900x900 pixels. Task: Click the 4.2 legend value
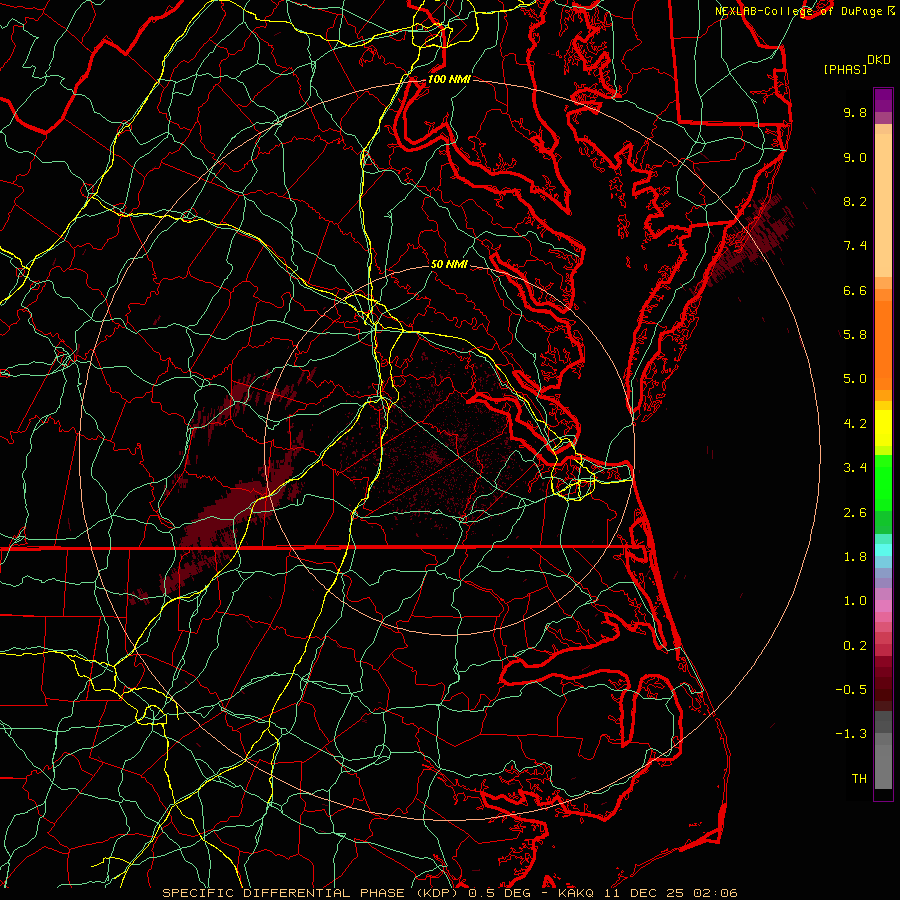(x=855, y=424)
